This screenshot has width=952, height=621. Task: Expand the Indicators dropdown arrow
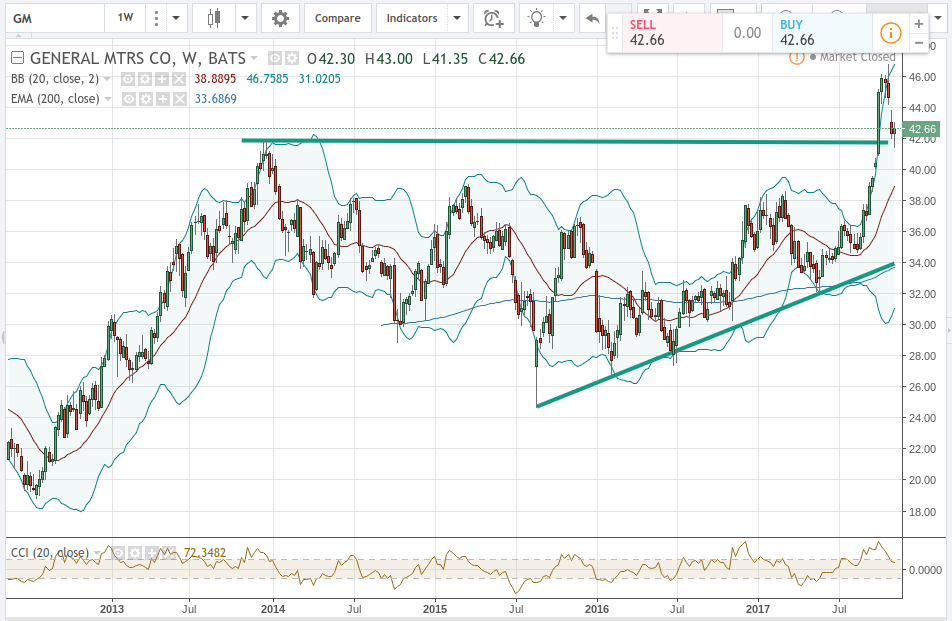(457, 18)
